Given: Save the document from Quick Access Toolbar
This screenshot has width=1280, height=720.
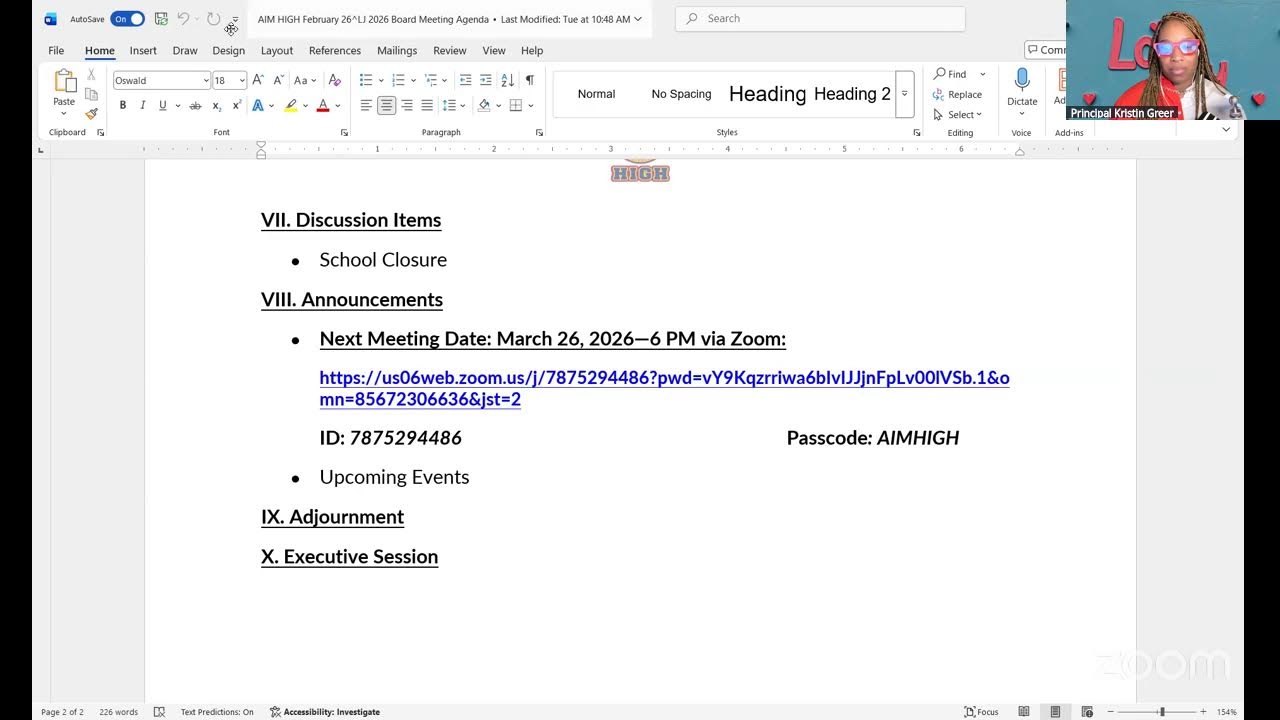Looking at the screenshot, I should pyautogui.click(x=160, y=19).
